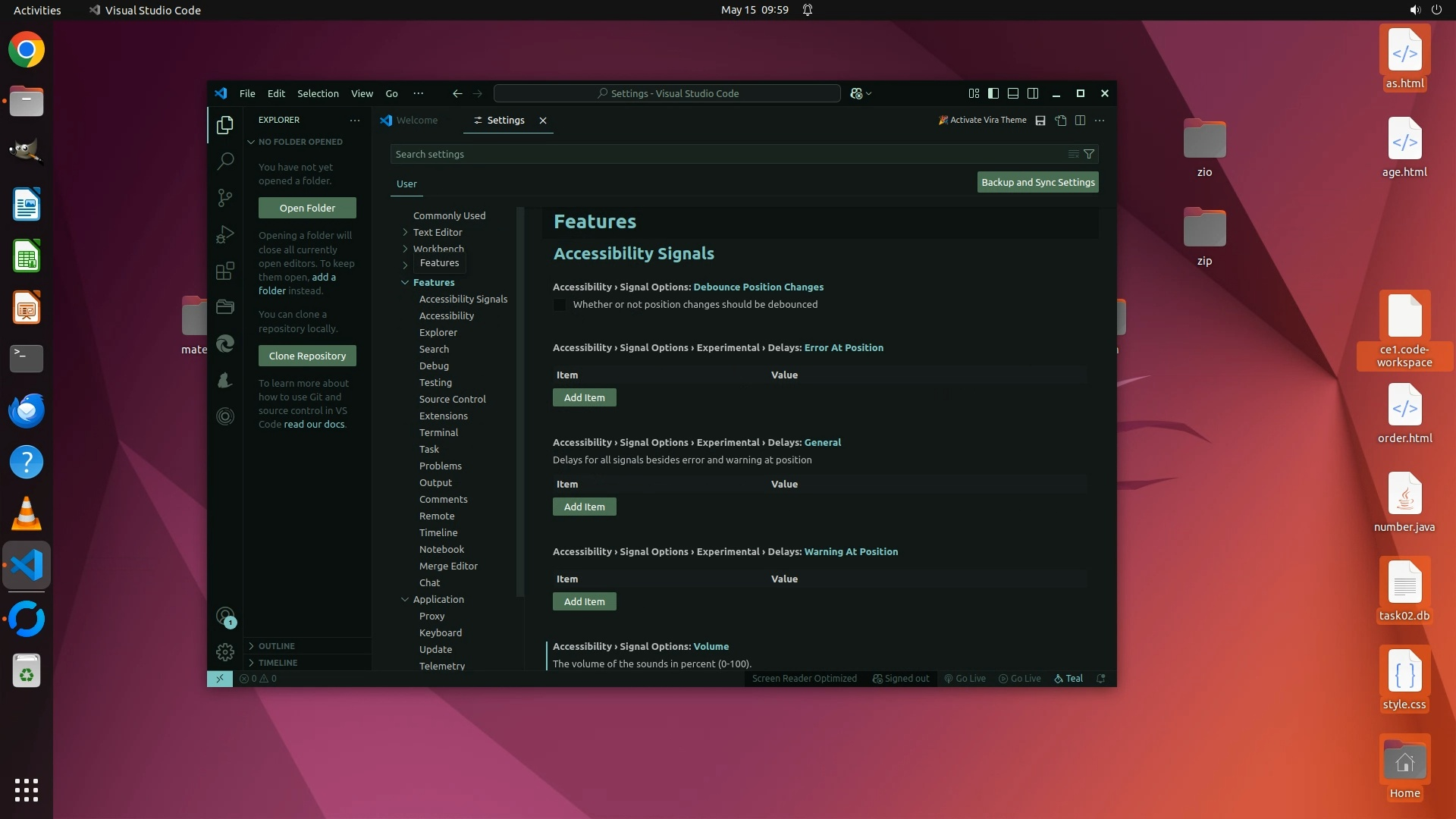Click Open Settings (JSON) icon in editor toolbar
This screenshot has width=1456, height=819.
tap(1061, 121)
